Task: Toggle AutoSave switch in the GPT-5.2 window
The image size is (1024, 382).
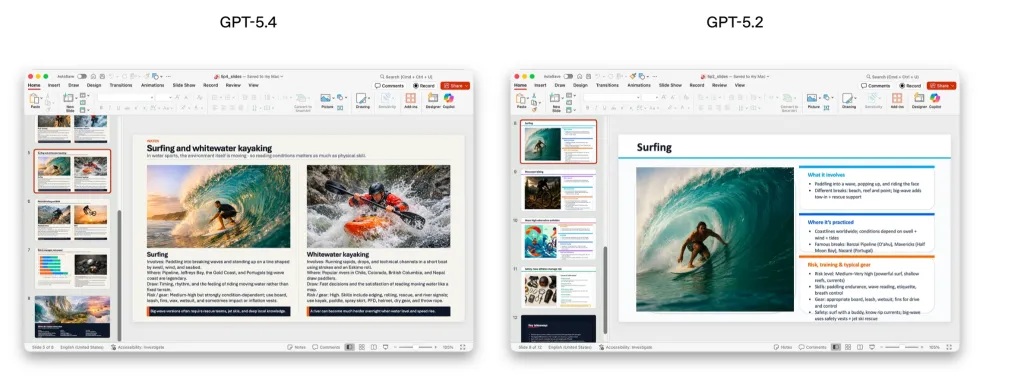Action: (568, 76)
